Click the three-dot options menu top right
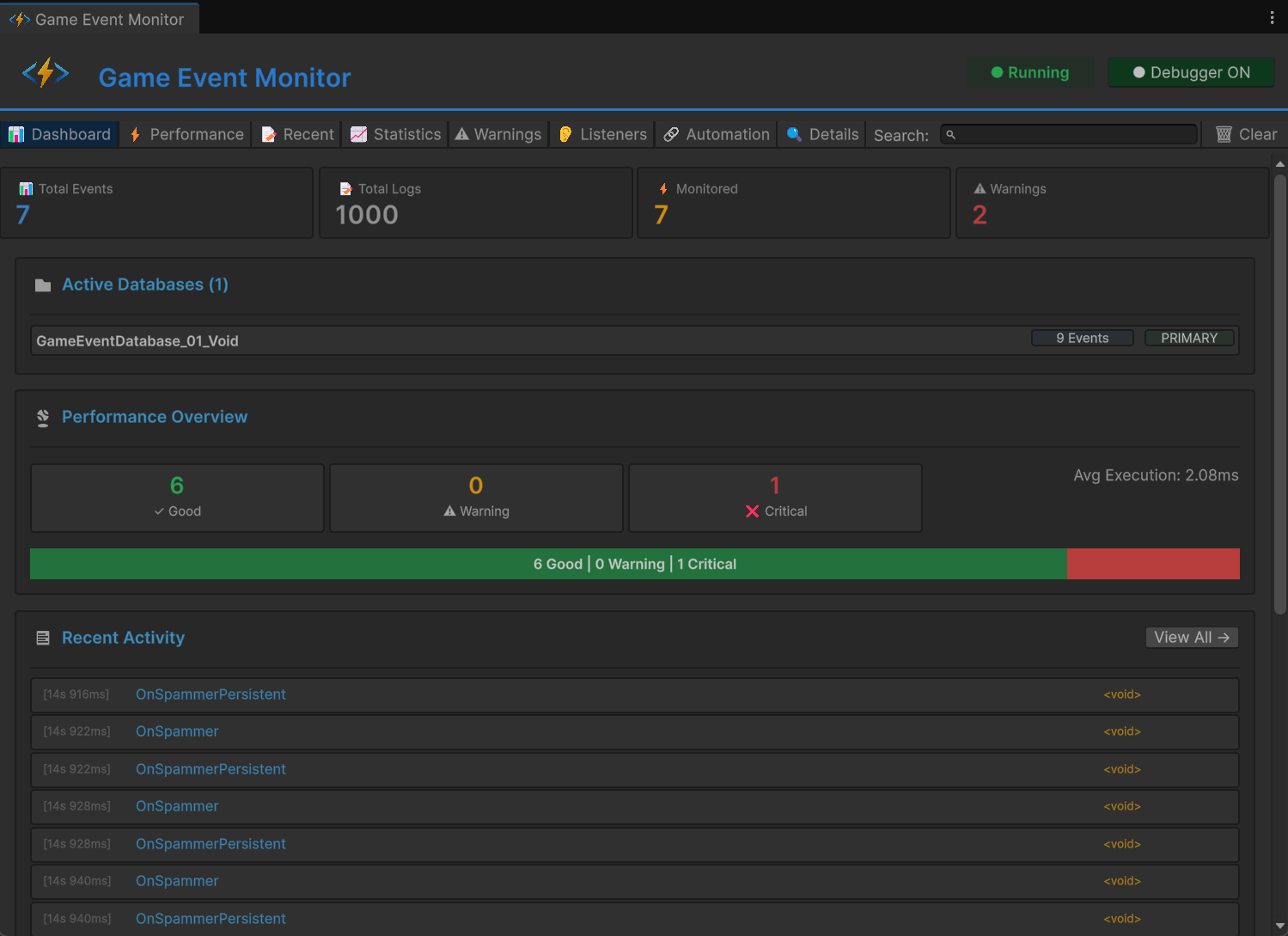Screen dimensions: 1288x936 1273,17
